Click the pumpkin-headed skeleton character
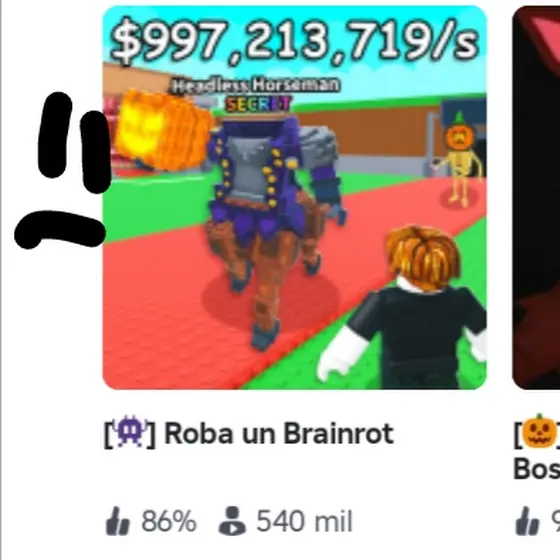The image size is (560, 560). click(459, 160)
